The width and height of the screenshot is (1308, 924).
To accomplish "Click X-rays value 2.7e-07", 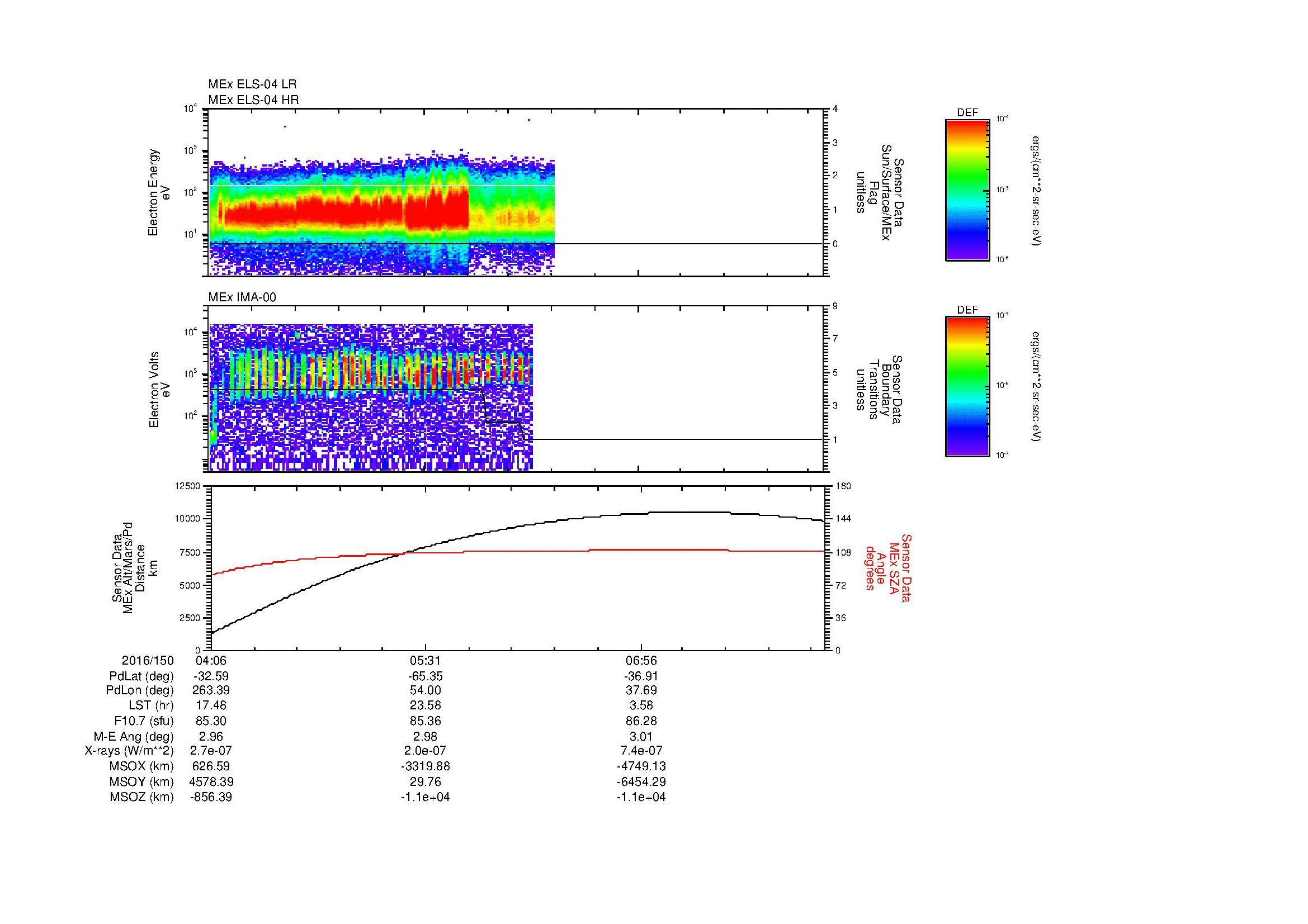I will [211, 751].
